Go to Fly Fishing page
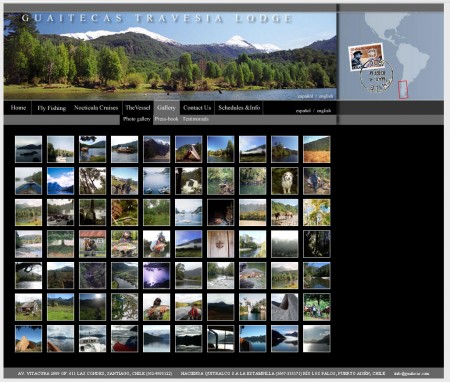The image size is (450, 382). 51,108
